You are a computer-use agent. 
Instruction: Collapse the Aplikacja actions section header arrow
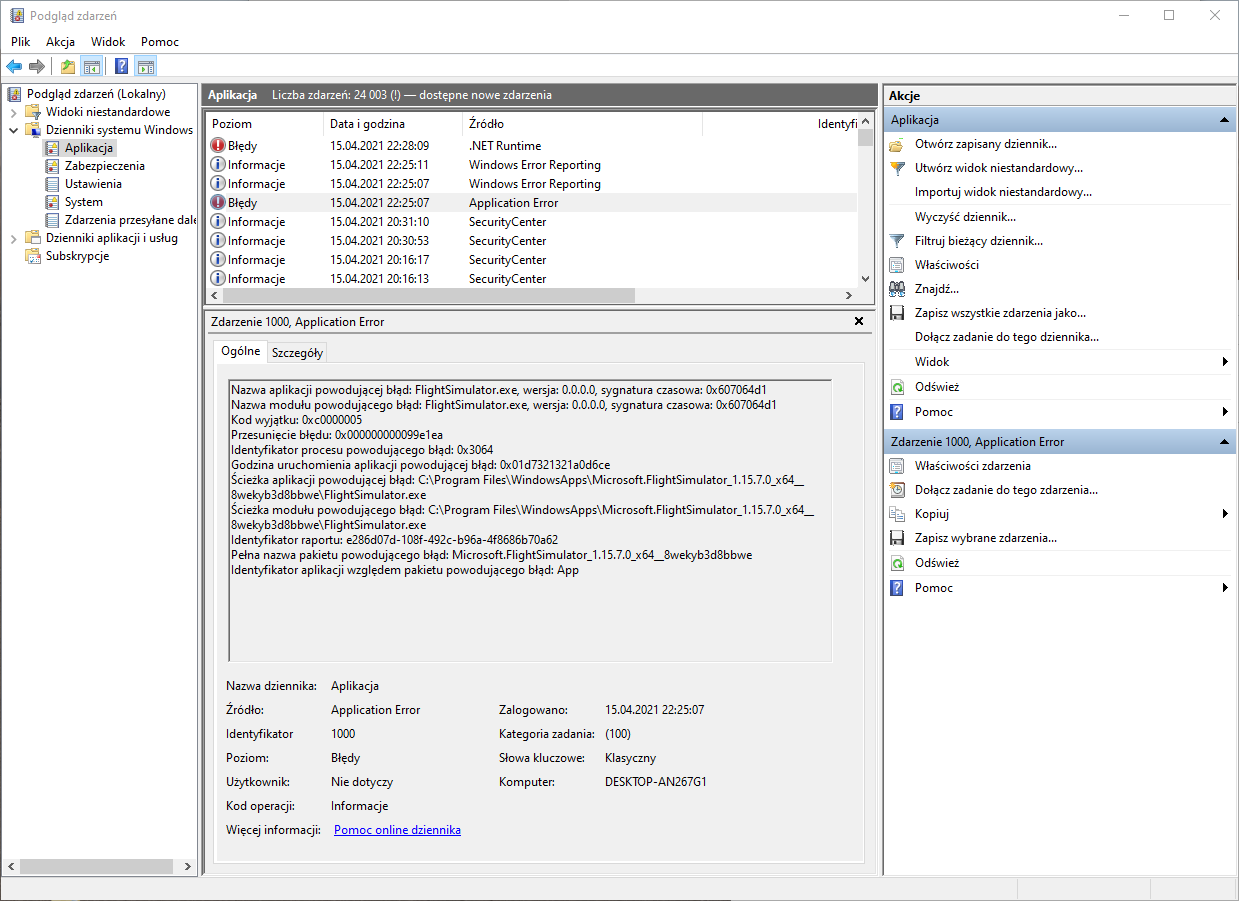click(1224, 120)
